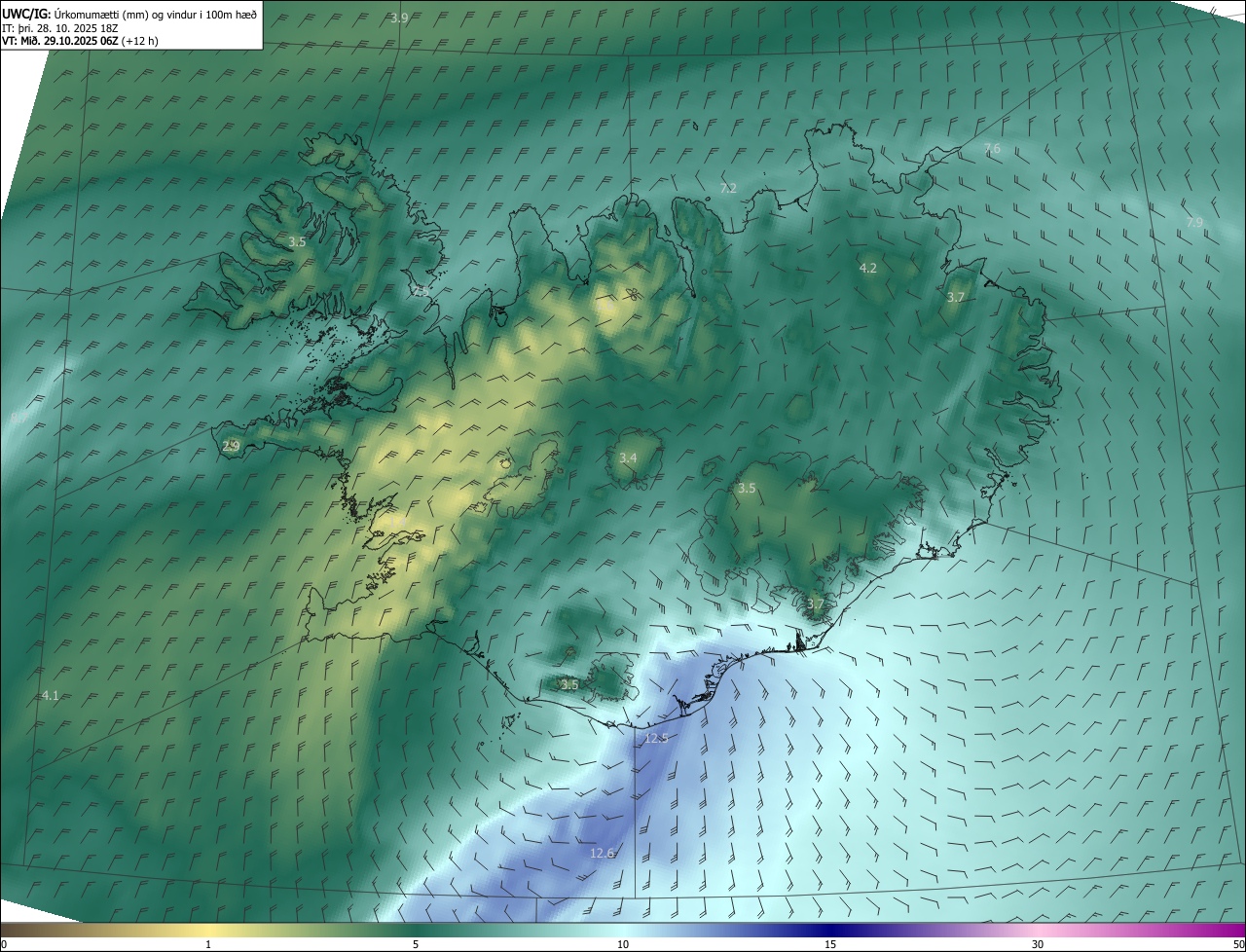
Task: Select the 'IT: þri. 28. 10. 2025 18Z' line
Action: coord(62,27)
